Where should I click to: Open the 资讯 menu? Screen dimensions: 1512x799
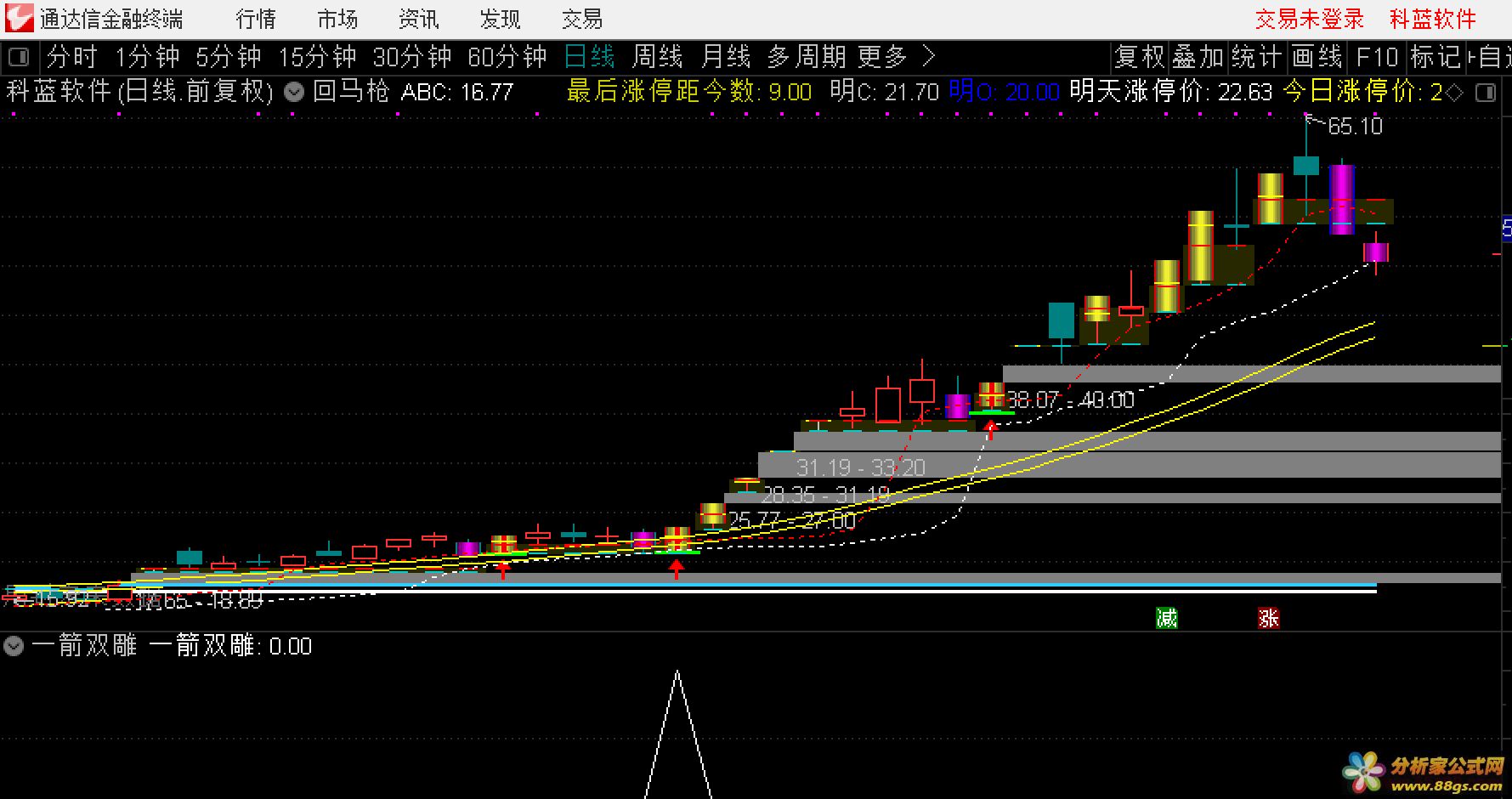[419, 19]
